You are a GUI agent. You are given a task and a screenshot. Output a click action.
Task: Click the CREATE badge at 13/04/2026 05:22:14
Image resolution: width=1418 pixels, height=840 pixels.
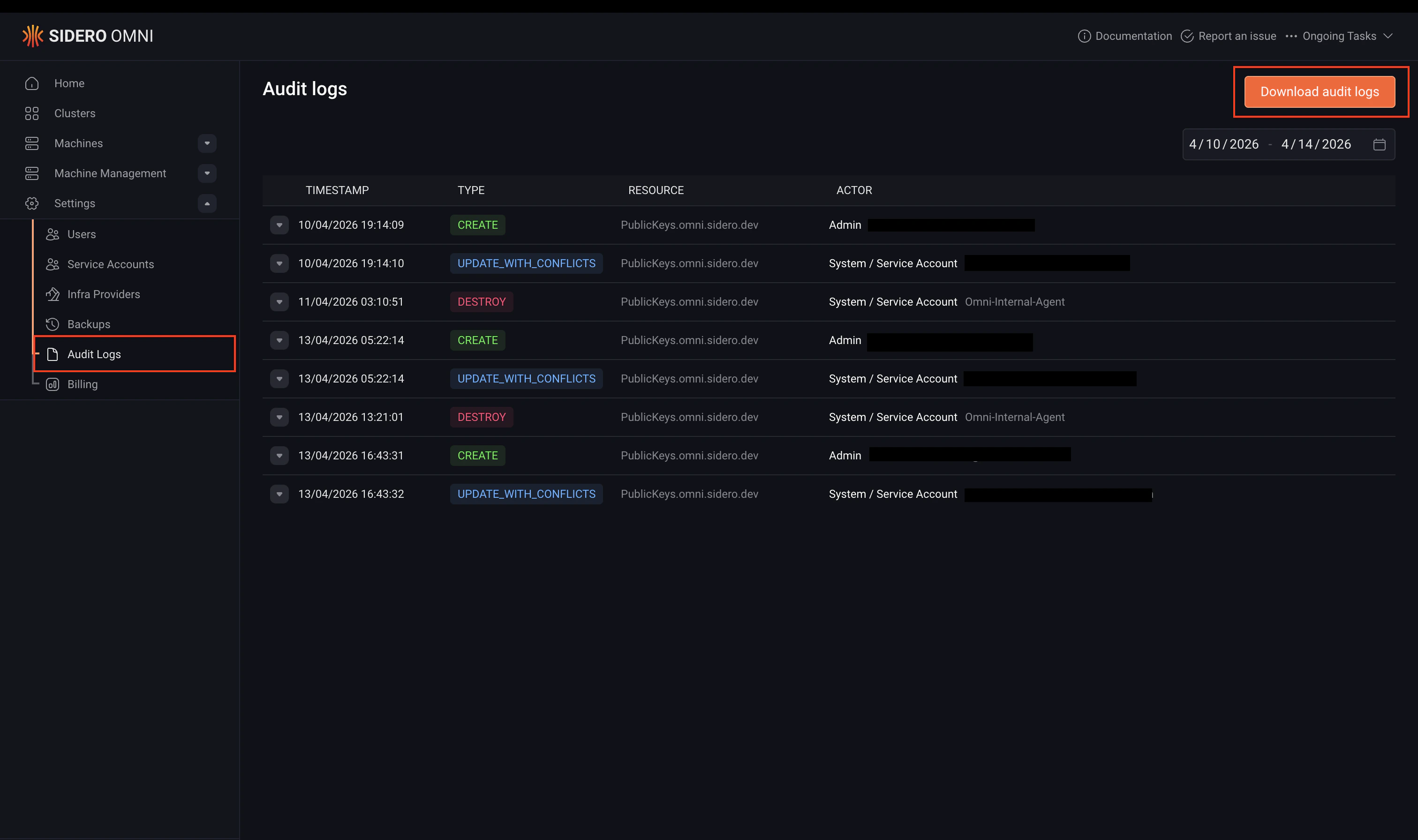pyautogui.click(x=478, y=340)
